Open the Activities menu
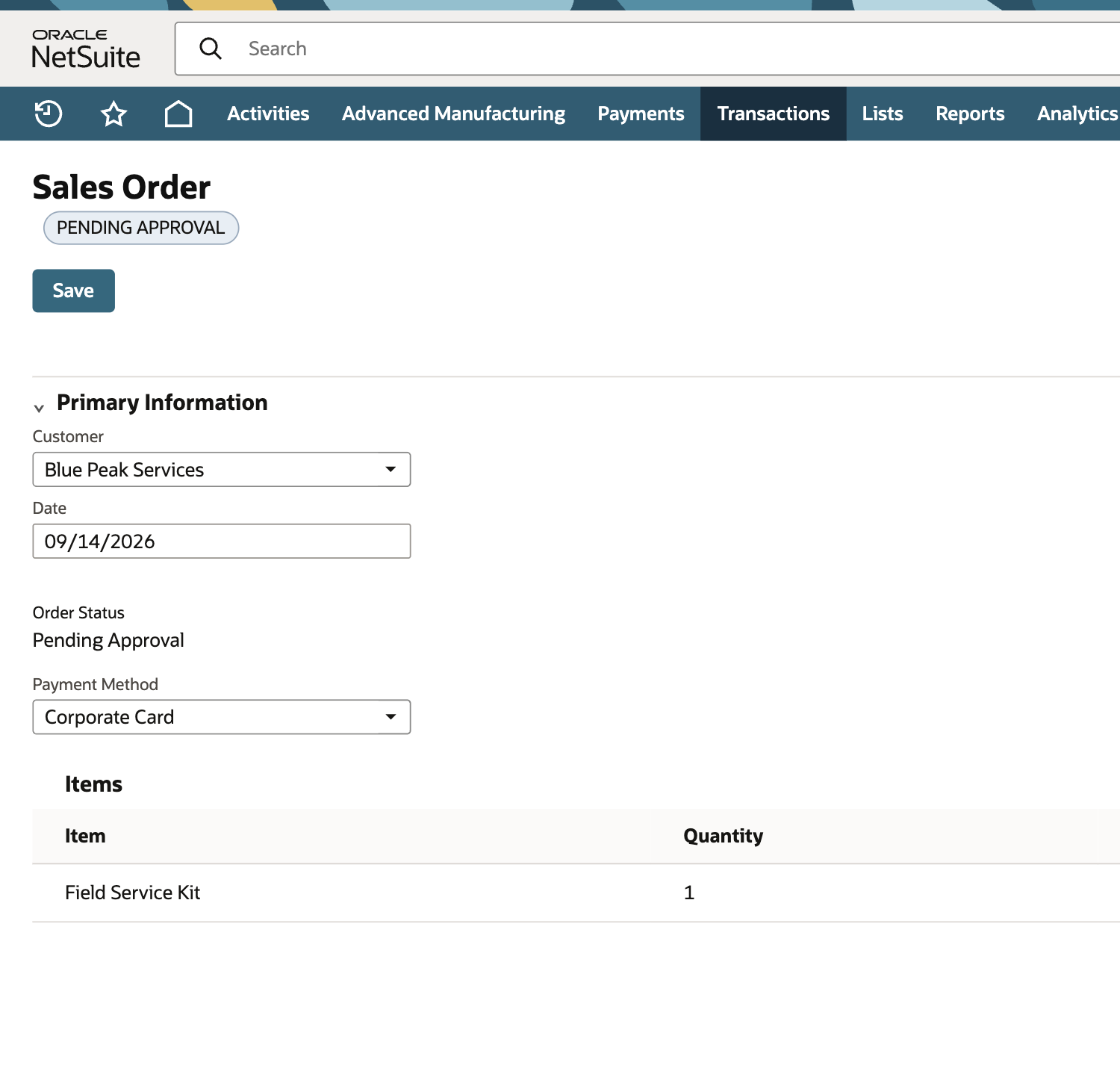Screen dimensions: 1120x1083 point(268,114)
